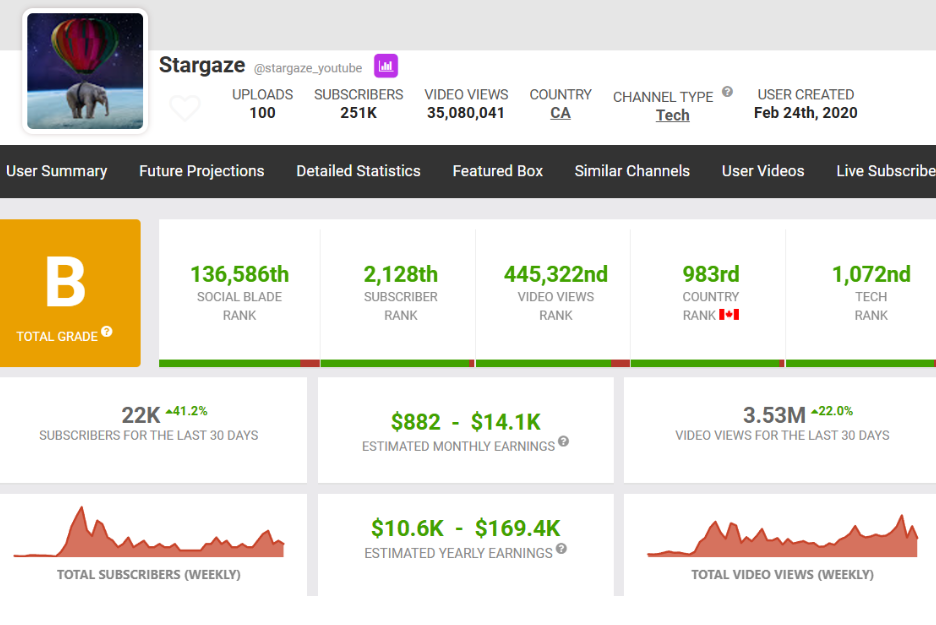The width and height of the screenshot is (936, 625).
Task: Click the Total Grade help icon
Action: [107, 332]
